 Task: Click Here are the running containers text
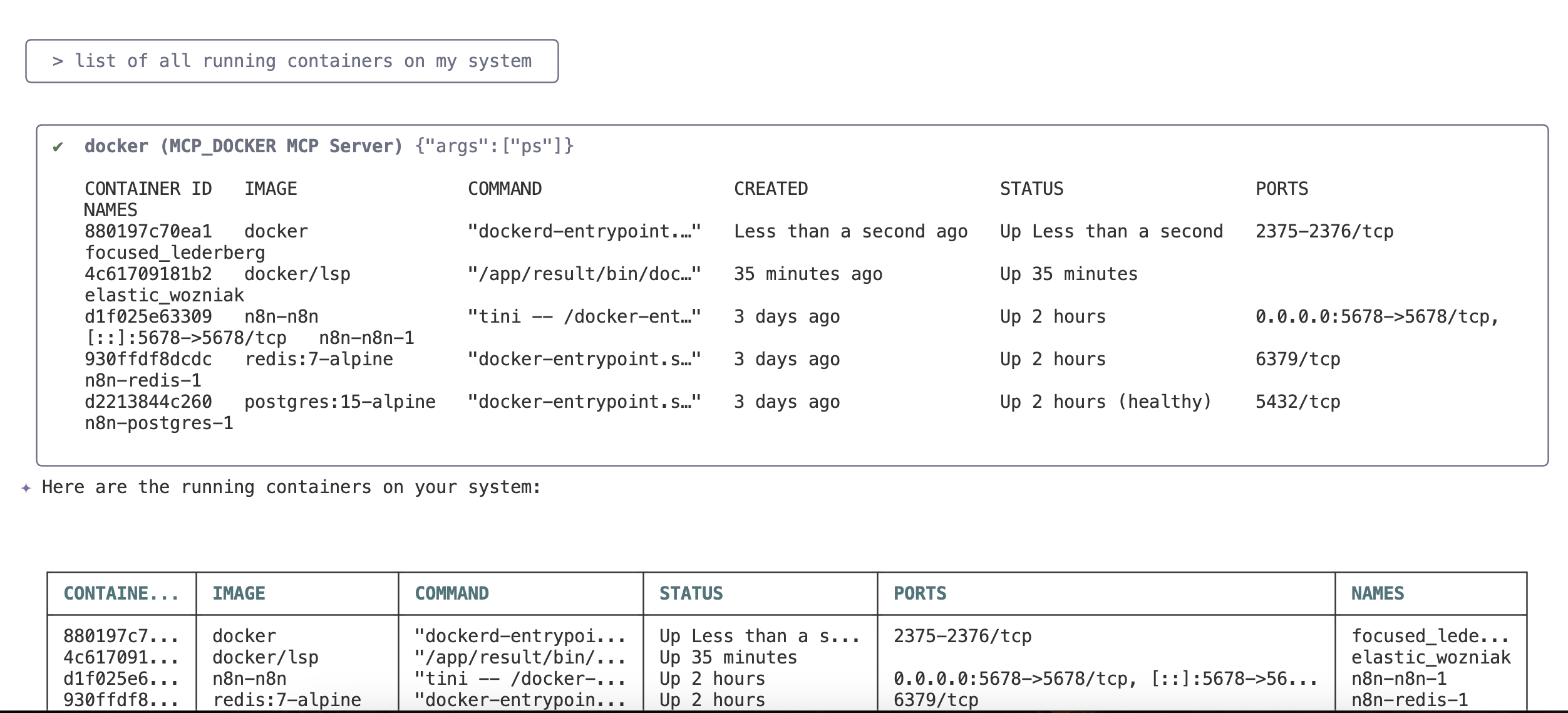click(291, 487)
